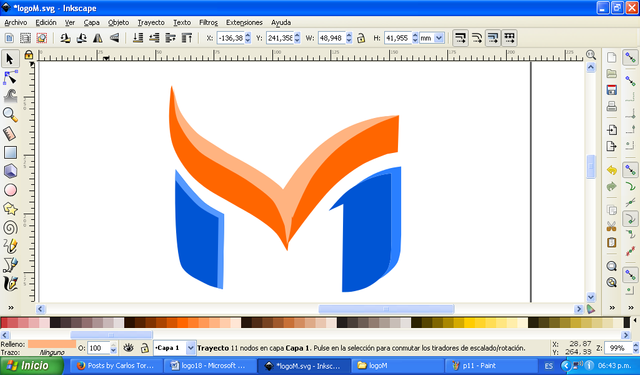Click Deselect icon in top toolbar

(42, 38)
